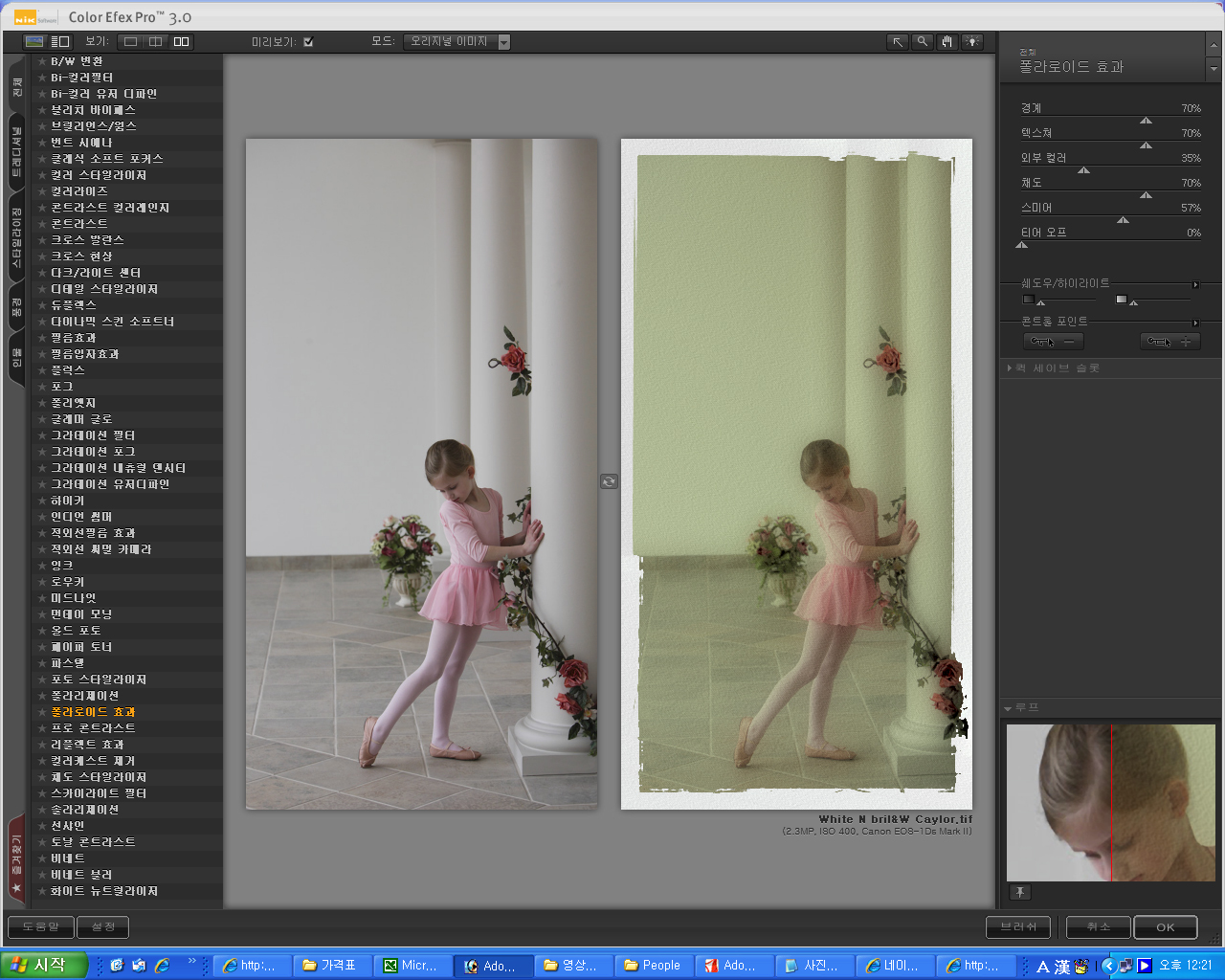Expand the 쉐도우/하이라이트 section arrow
Viewport: 1225px width, 980px height.
(1195, 284)
